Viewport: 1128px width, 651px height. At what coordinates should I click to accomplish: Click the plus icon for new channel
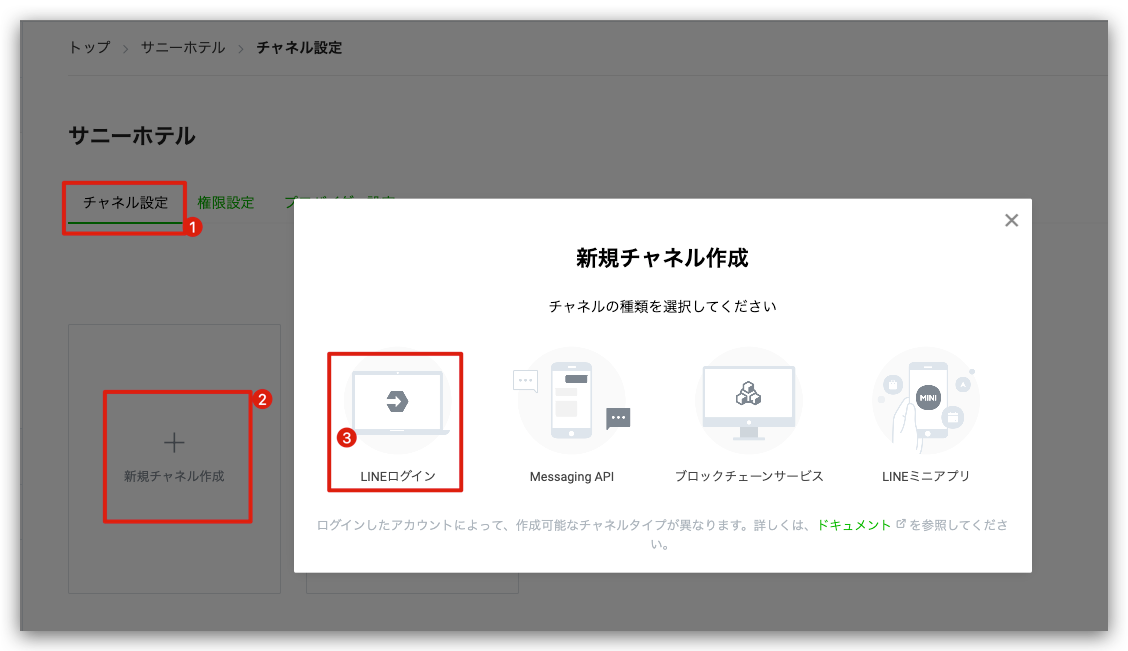click(174, 442)
